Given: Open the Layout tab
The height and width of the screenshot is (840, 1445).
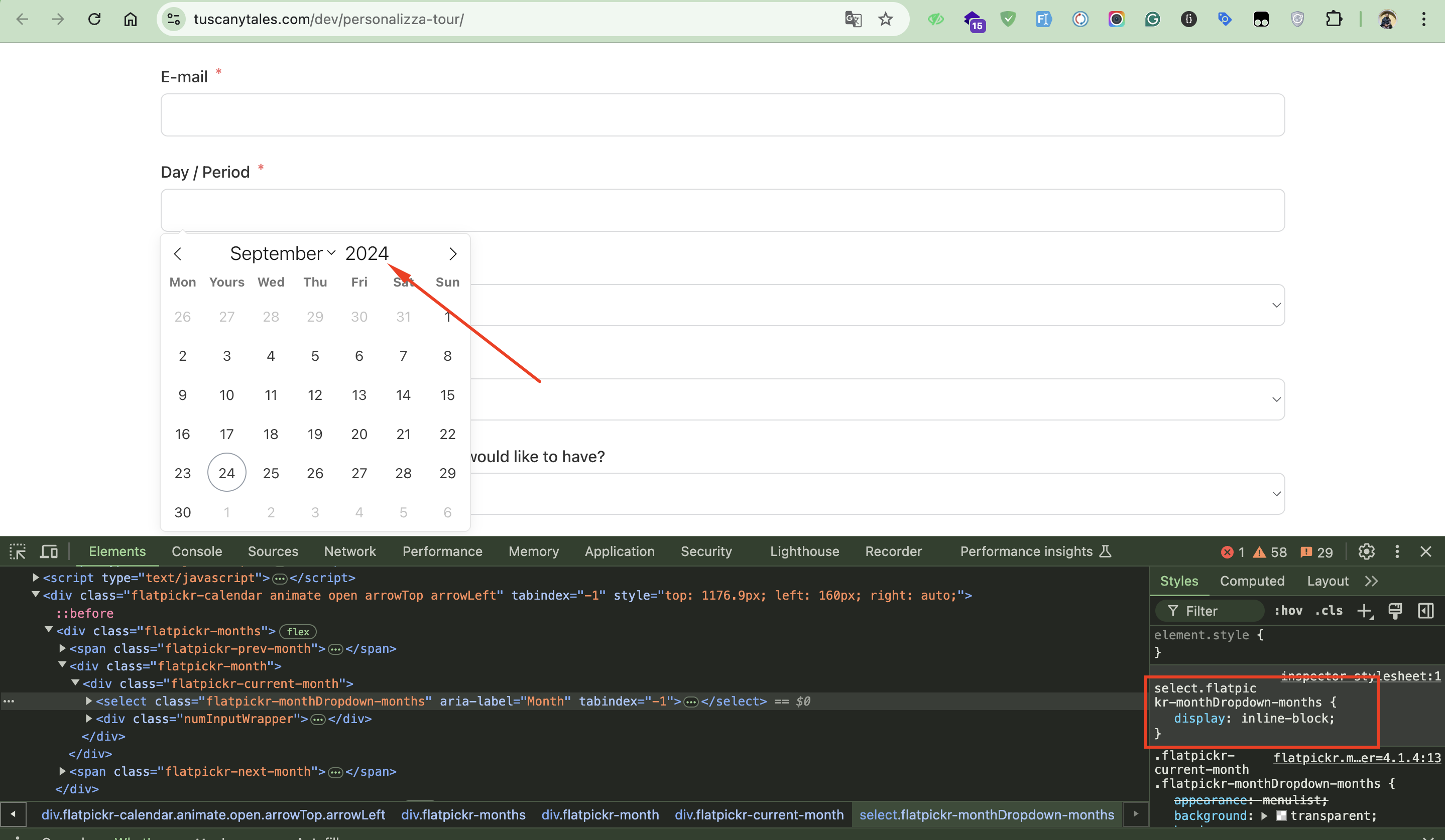Looking at the screenshot, I should click(1328, 581).
